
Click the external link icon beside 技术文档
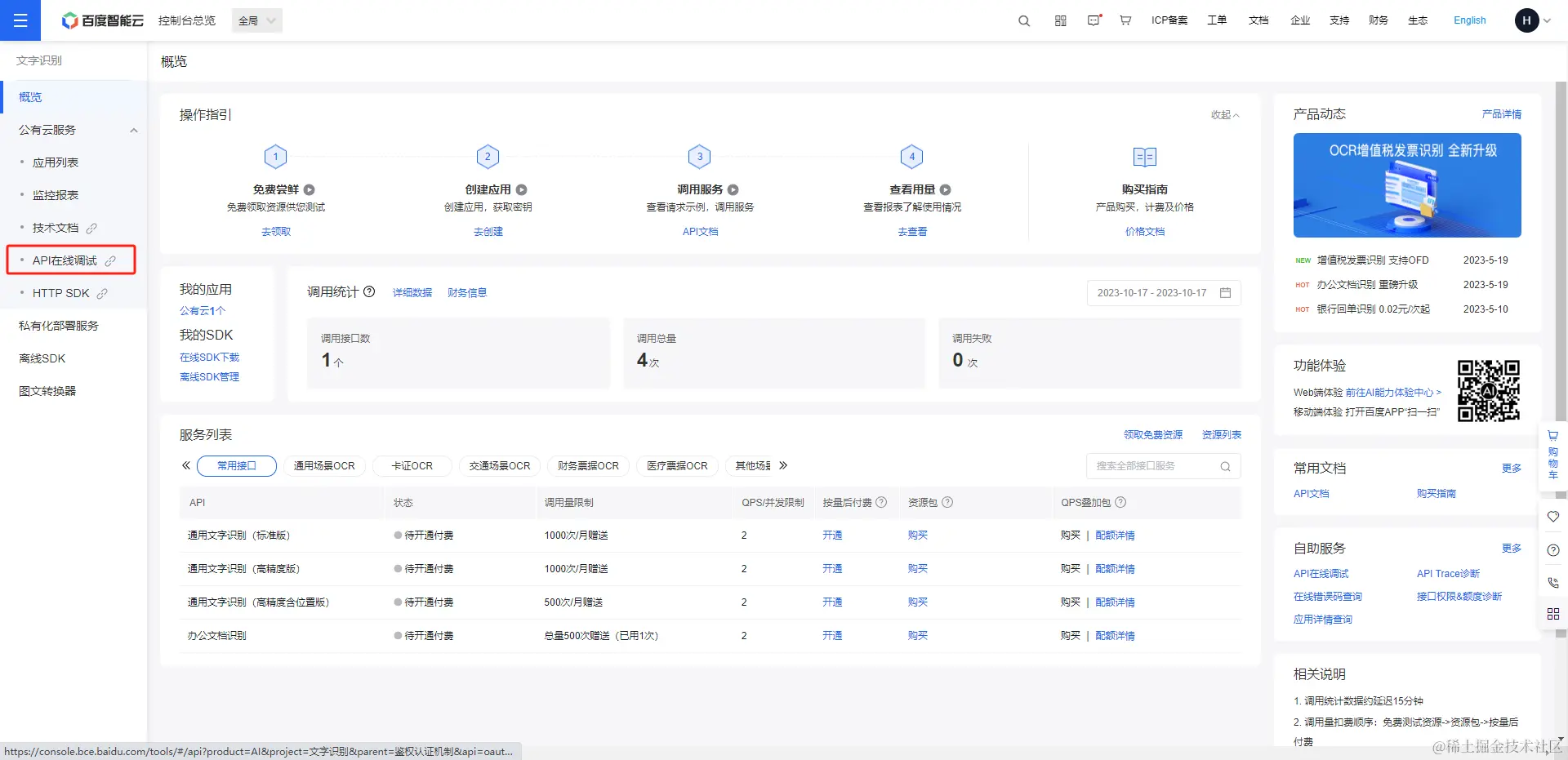(x=91, y=228)
